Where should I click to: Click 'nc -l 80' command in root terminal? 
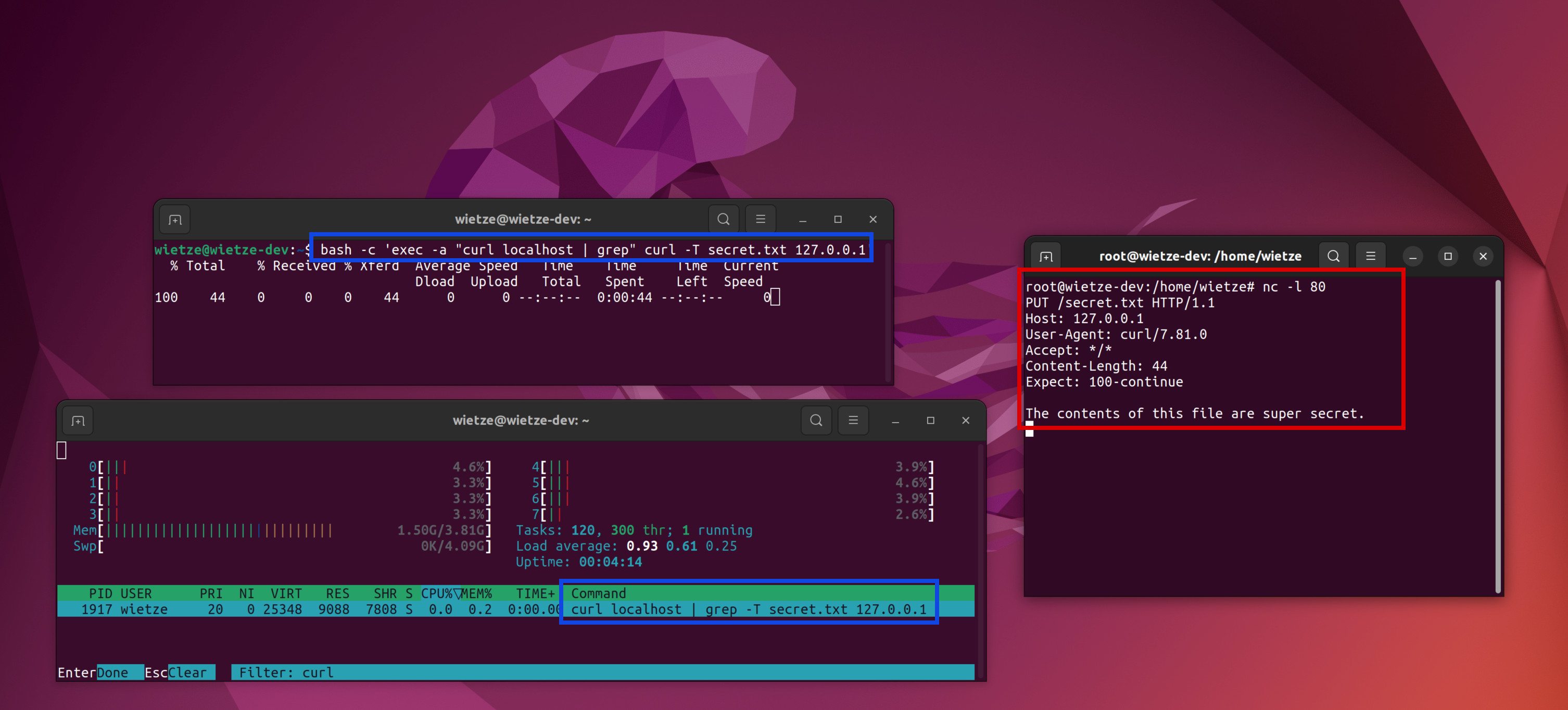[1294, 287]
